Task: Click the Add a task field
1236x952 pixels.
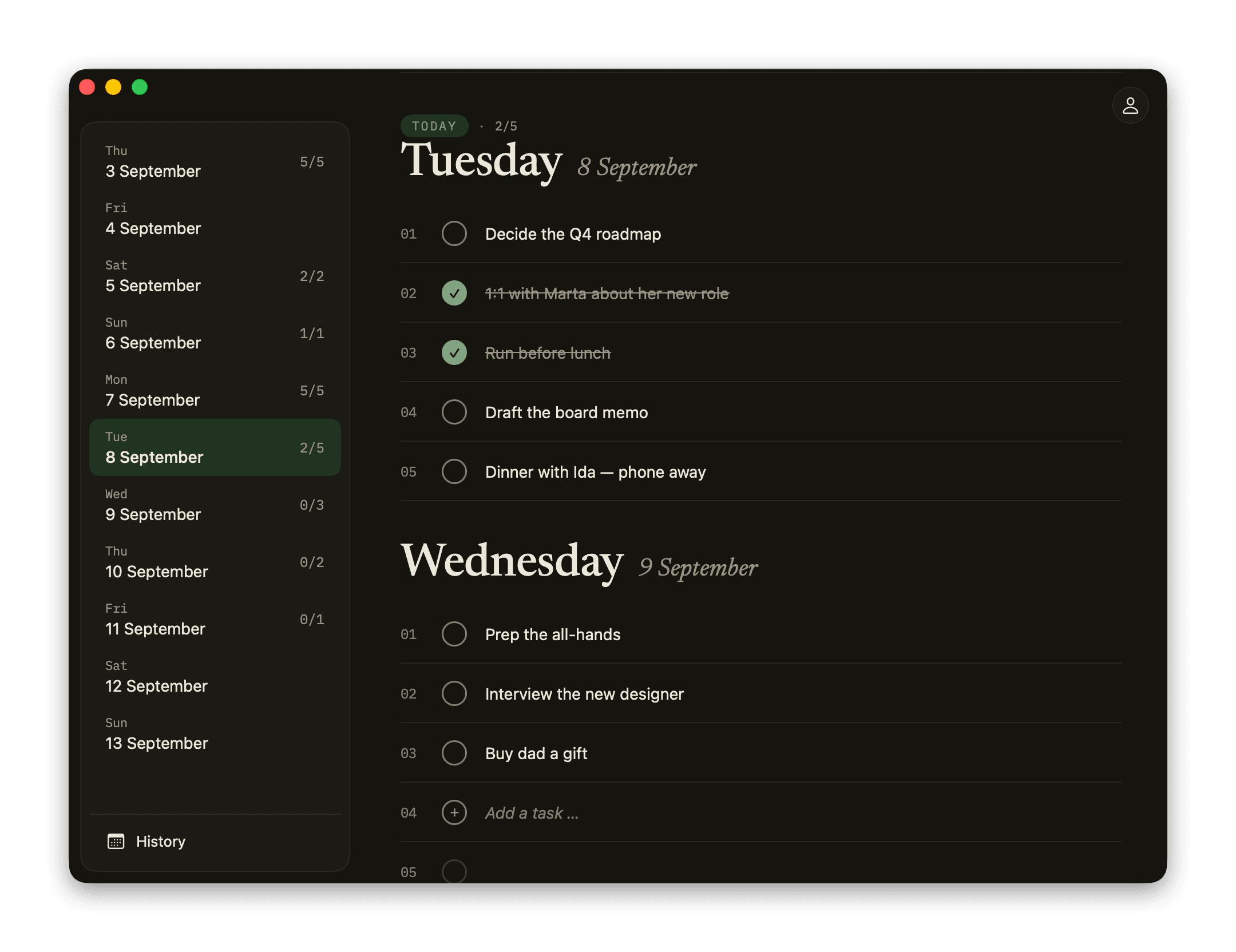Action: coord(761,812)
